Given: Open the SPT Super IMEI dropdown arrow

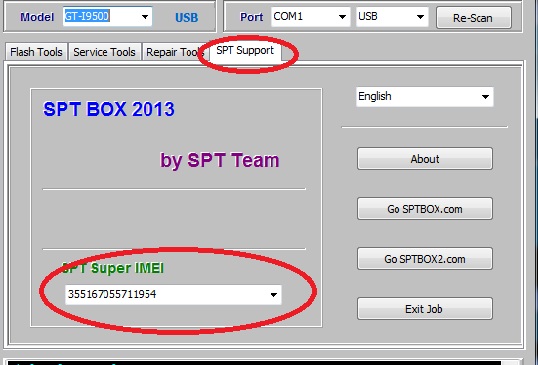Looking at the screenshot, I should coord(273,295).
